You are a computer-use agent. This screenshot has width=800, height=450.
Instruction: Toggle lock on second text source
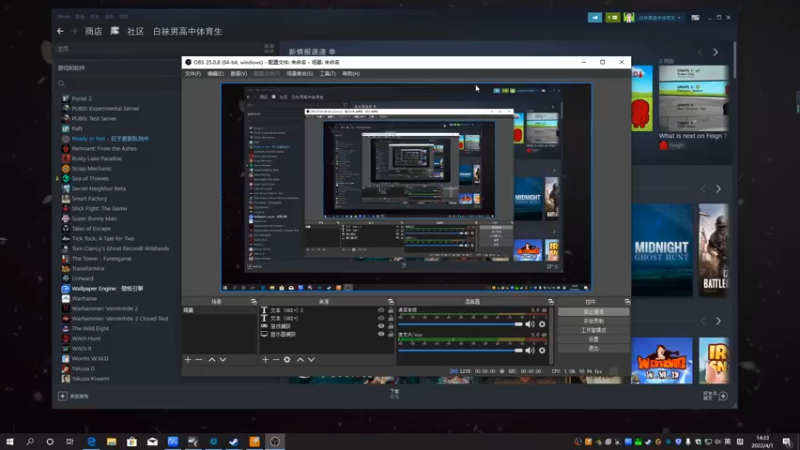[x=391, y=318]
